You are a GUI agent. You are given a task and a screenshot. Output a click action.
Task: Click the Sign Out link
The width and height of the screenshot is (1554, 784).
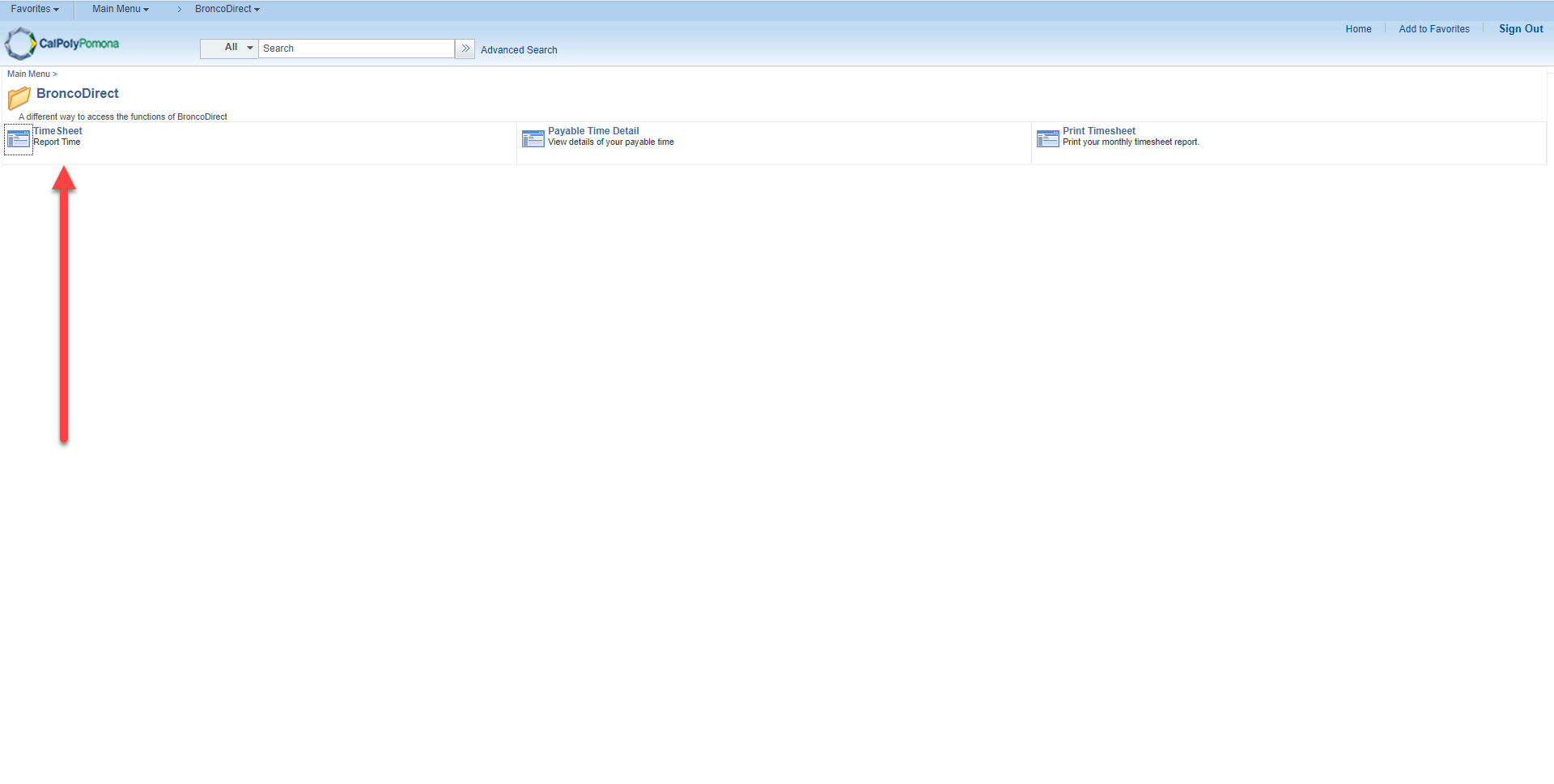click(x=1520, y=28)
